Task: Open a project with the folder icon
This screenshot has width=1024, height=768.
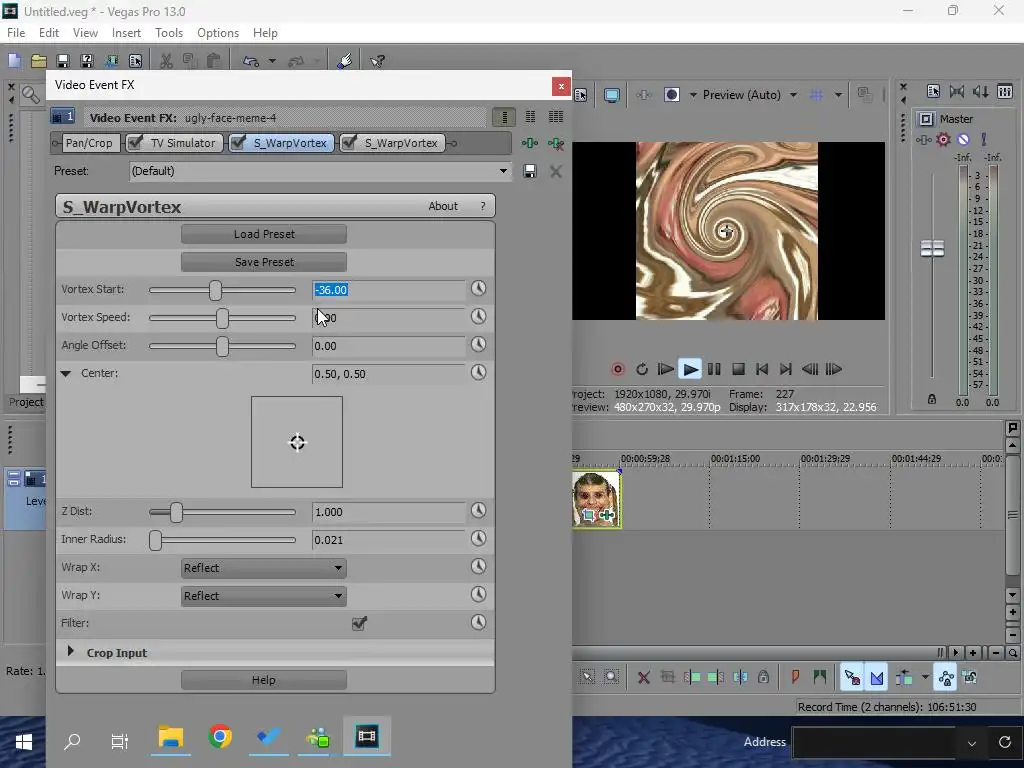Action: coord(39,61)
